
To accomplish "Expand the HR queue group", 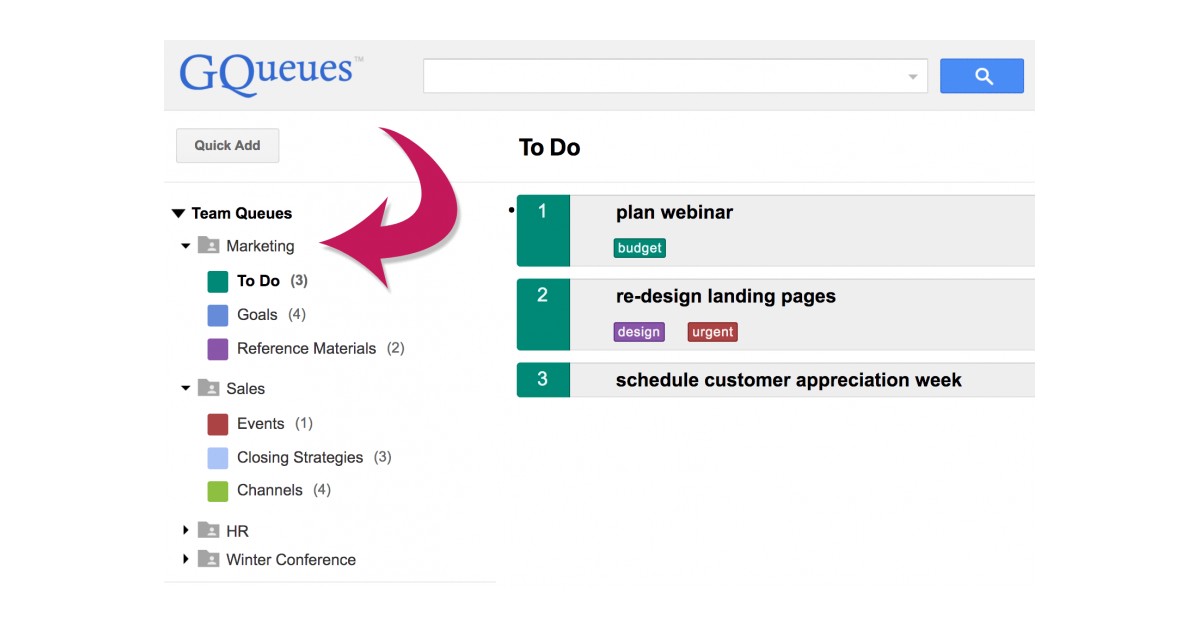I will click(186, 530).
